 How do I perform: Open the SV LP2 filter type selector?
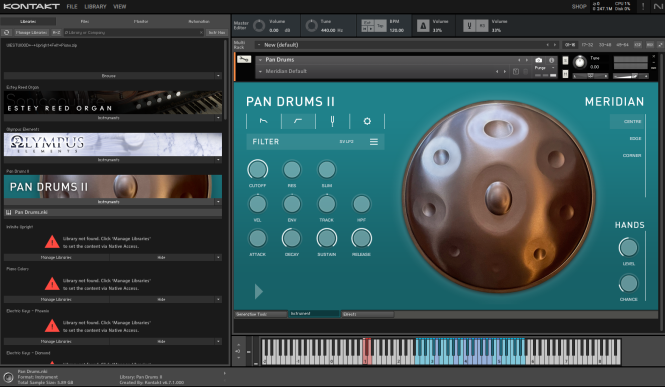pos(346,142)
